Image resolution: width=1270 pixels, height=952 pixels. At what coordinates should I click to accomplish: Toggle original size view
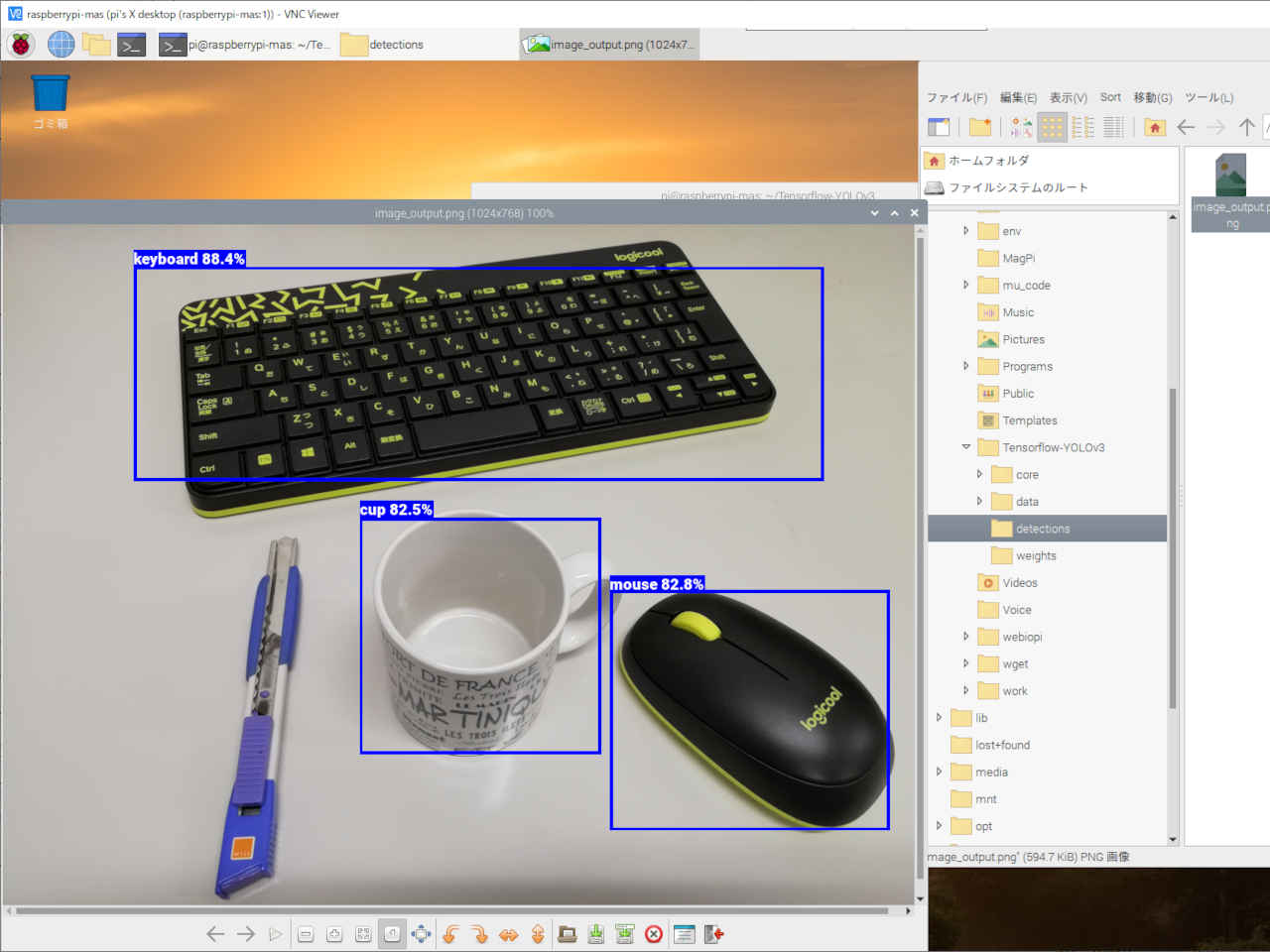coord(393,934)
